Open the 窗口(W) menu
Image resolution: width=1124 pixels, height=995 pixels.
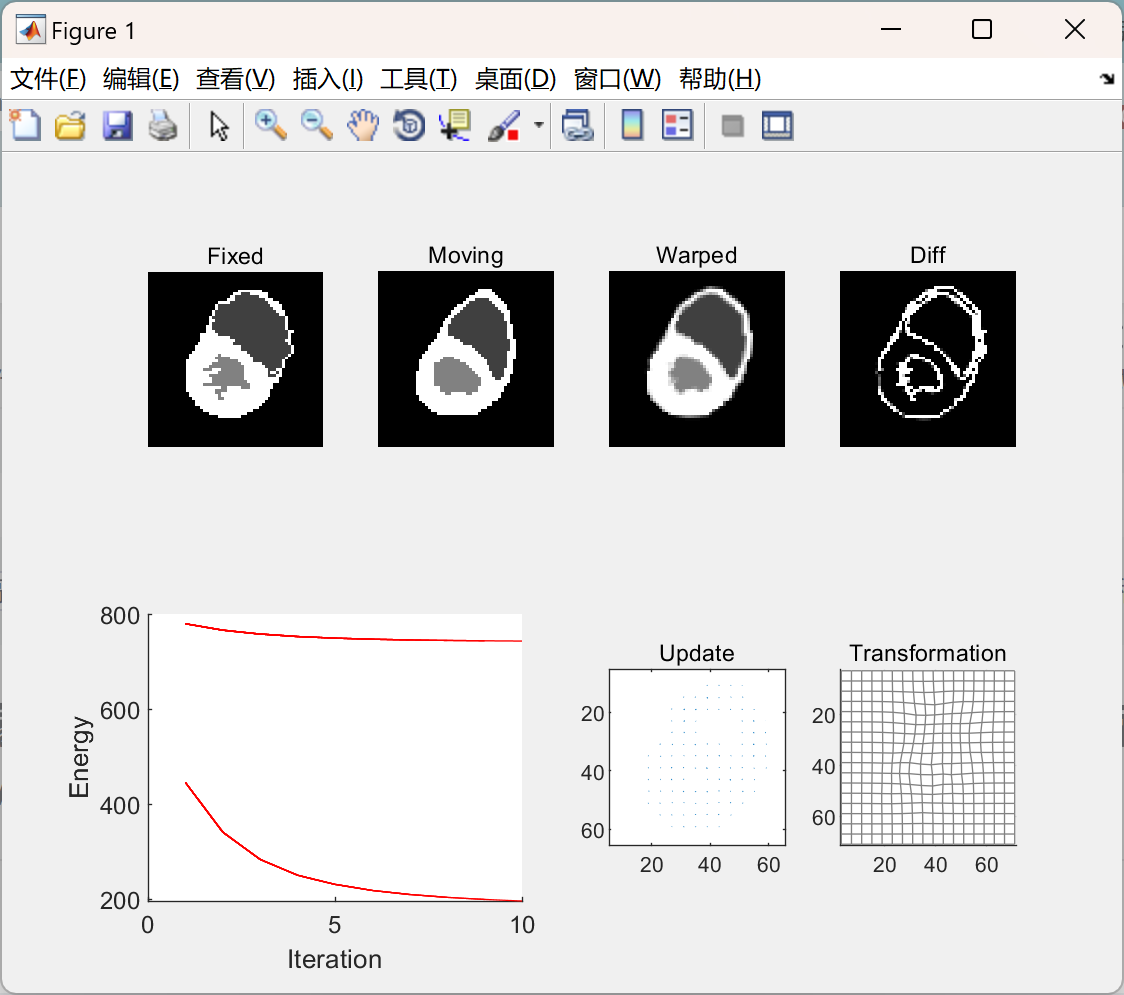617,78
